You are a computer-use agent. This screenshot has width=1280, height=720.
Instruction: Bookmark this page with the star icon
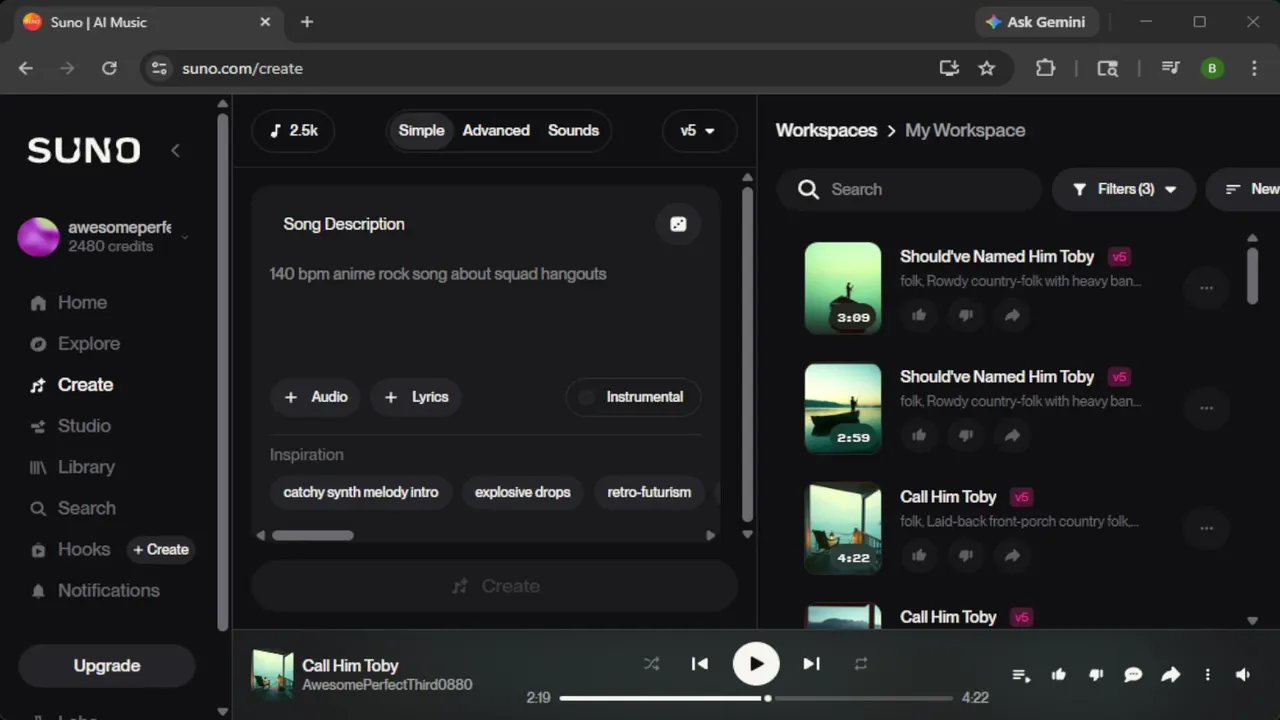[987, 68]
